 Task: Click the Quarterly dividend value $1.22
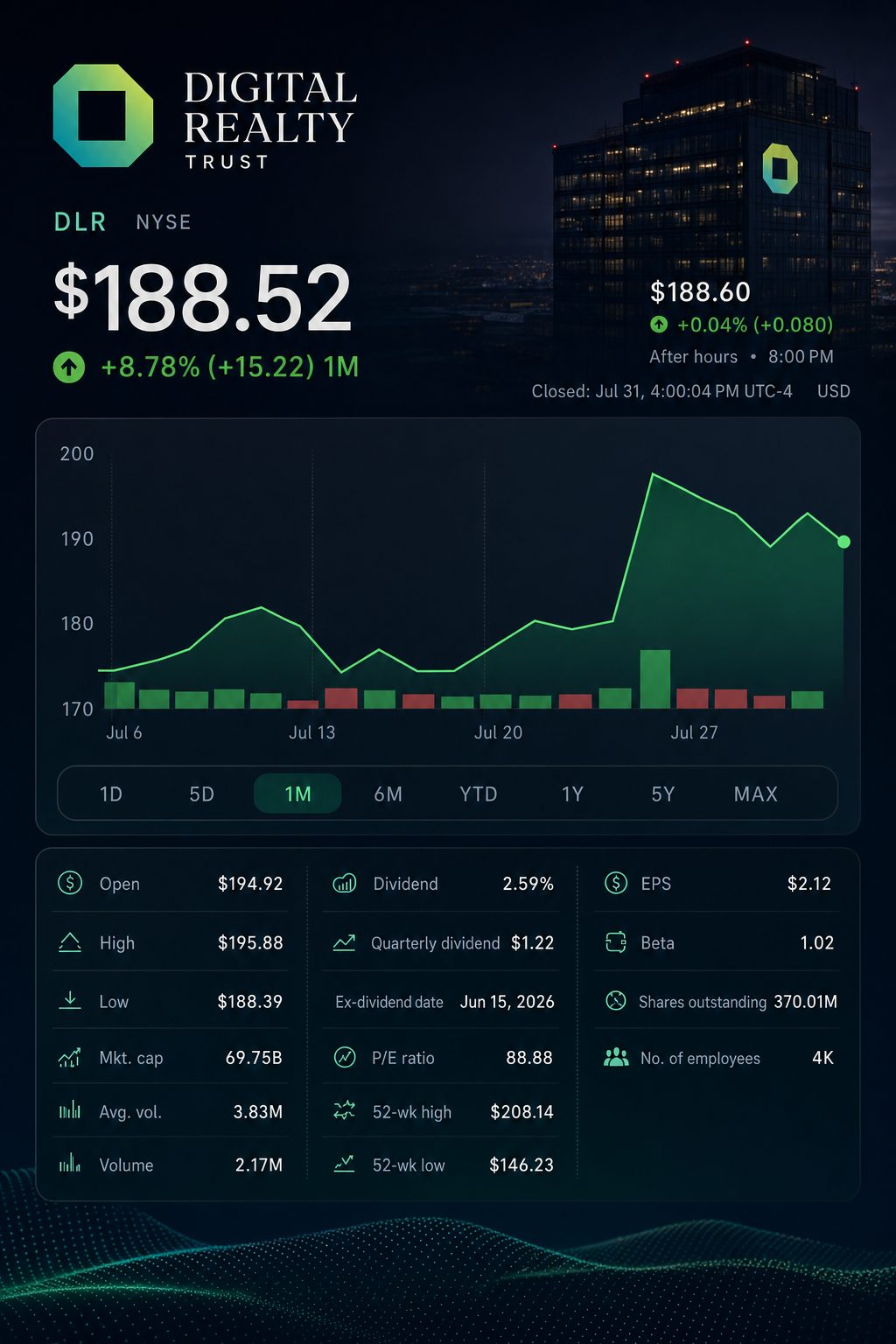point(533,942)
